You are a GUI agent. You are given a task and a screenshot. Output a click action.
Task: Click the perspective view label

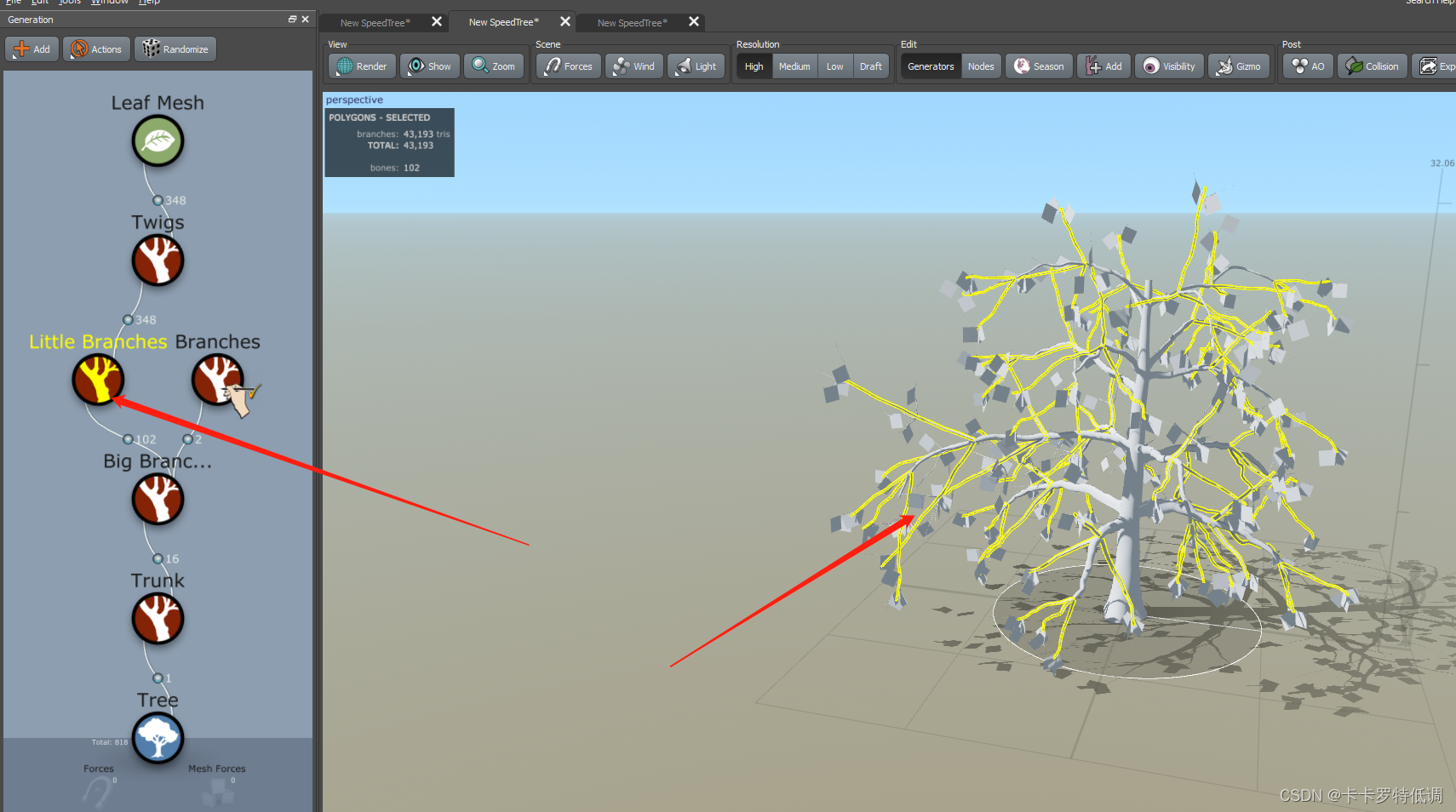tap(354, 100)
